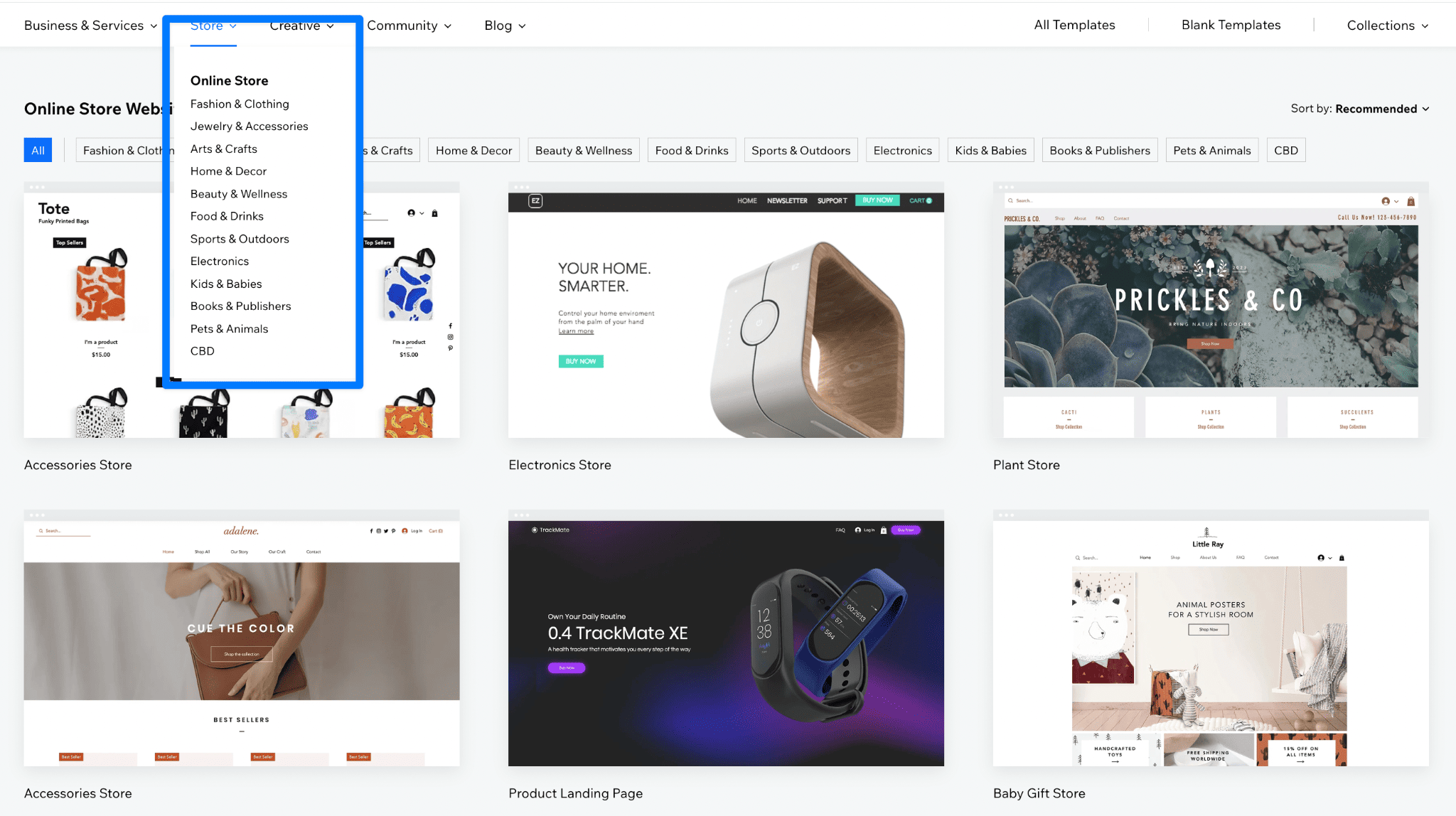Screen dimensions: 1456x816
Task: Click the Blank Templates button
Action: point(1230,25)
